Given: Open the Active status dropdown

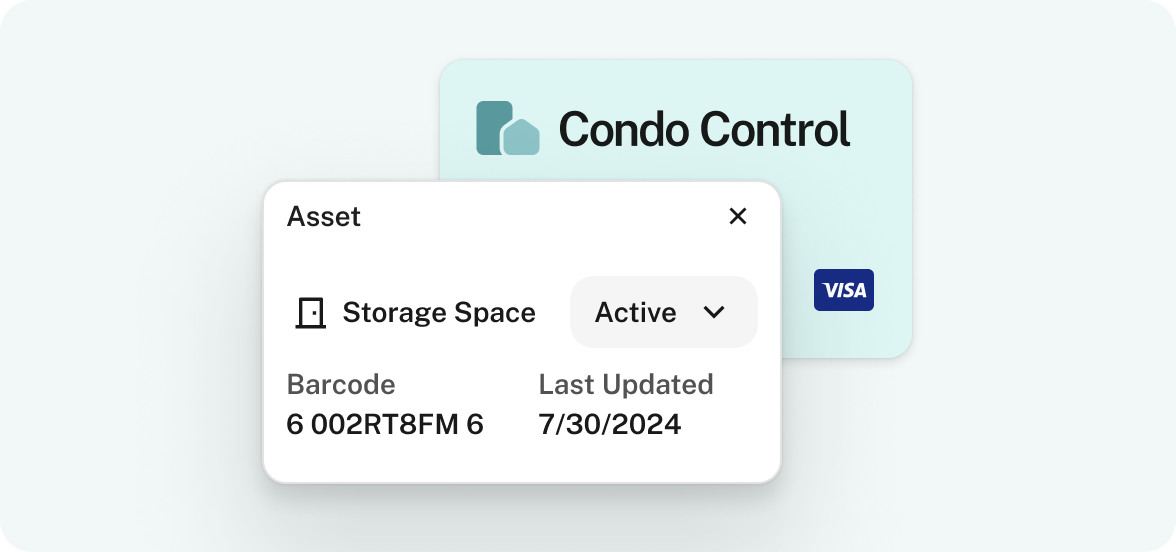Looking at the screenshot, I should click(x=664, y=312).
